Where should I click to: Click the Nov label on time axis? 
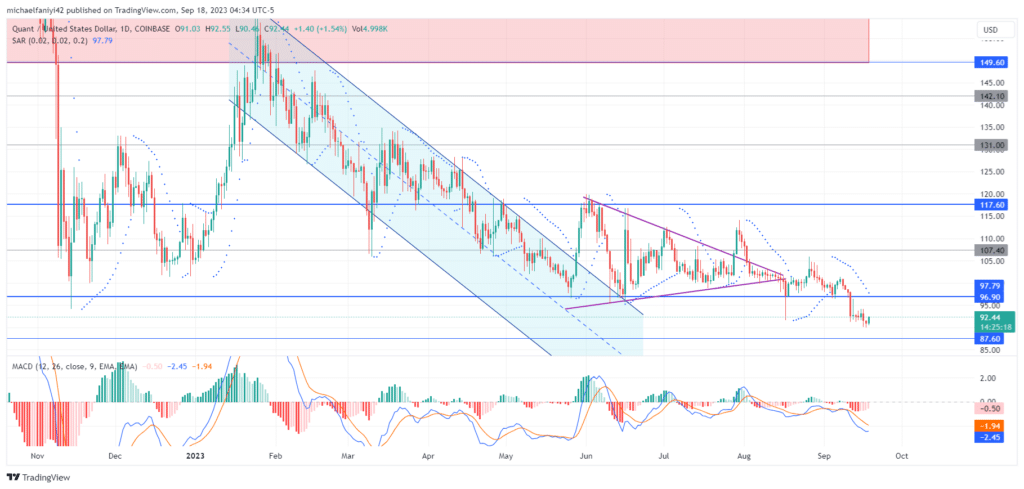(x=37, y=454)
